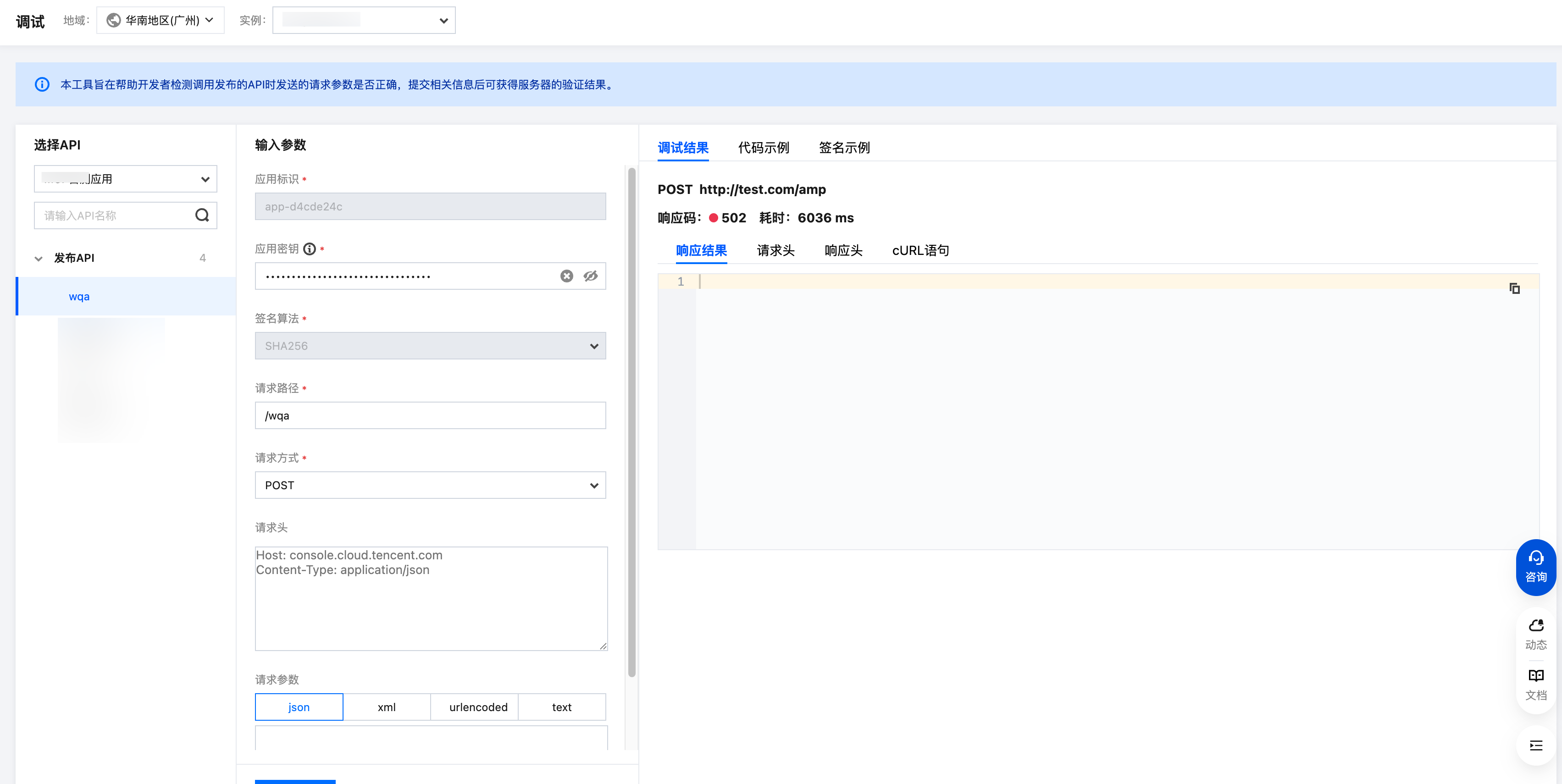This screenshot has height=784, width=1562.
Task: Click the 请求路径 input field
Action: pos(430,415)
